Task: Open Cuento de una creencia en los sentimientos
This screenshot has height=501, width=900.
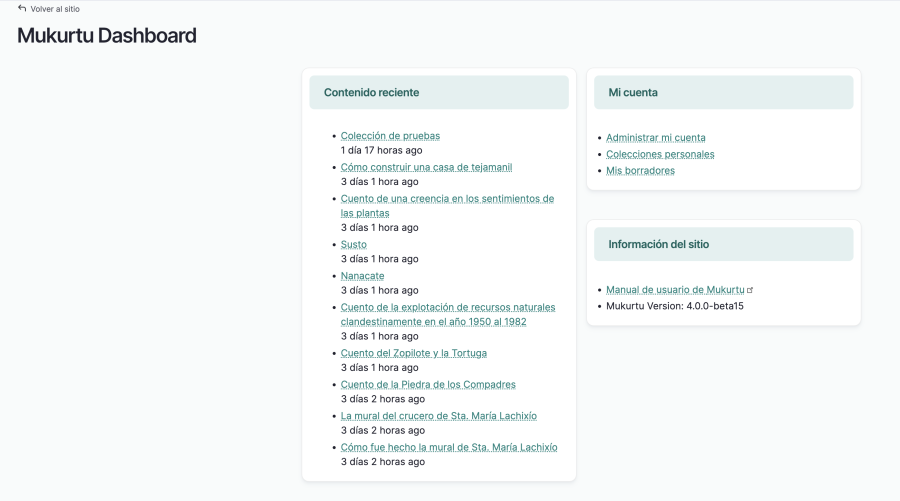Action: click(x=447, y=205)
